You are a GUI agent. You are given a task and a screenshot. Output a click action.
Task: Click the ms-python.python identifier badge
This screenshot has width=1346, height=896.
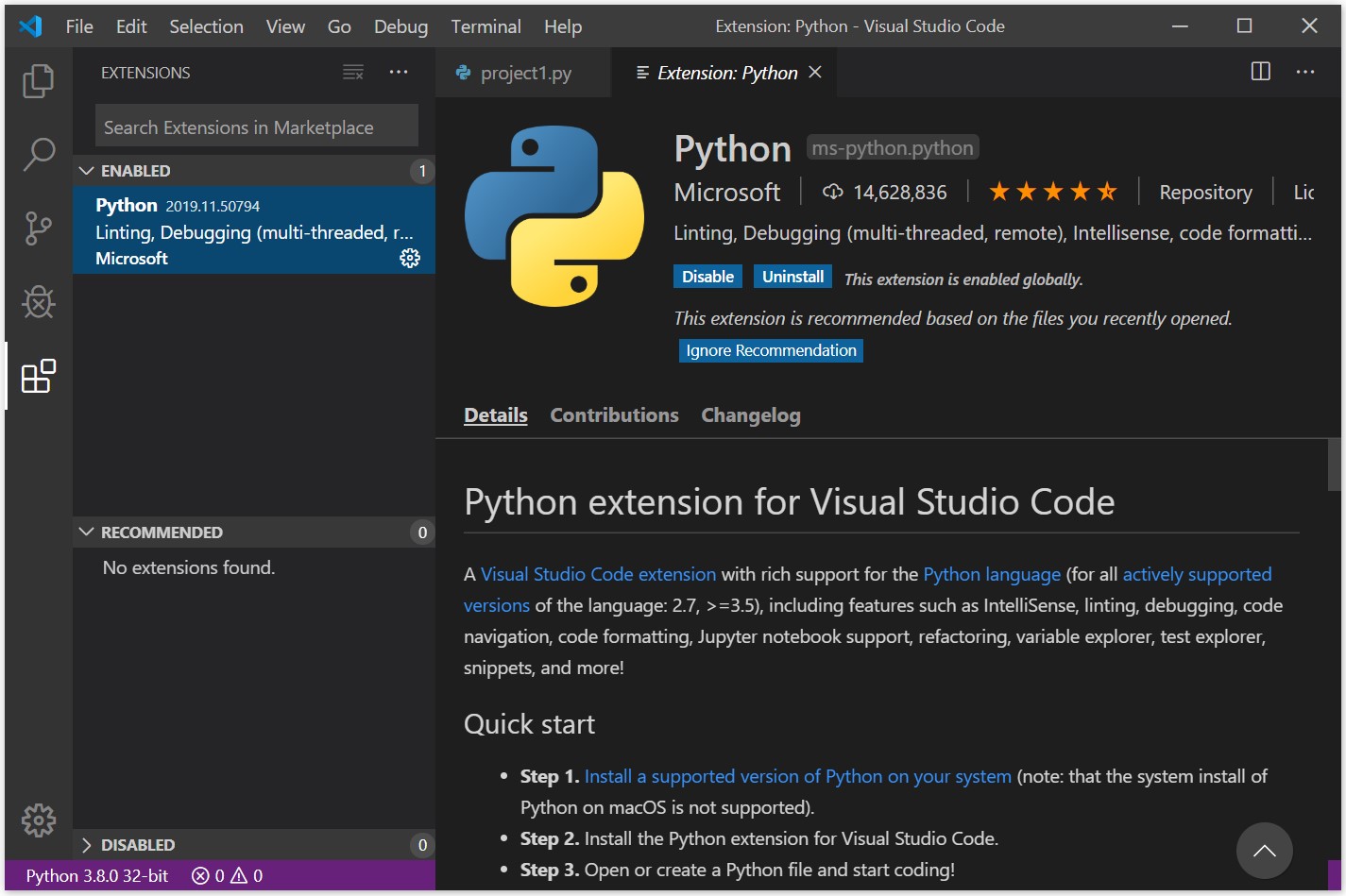click(x=893, y=148)
